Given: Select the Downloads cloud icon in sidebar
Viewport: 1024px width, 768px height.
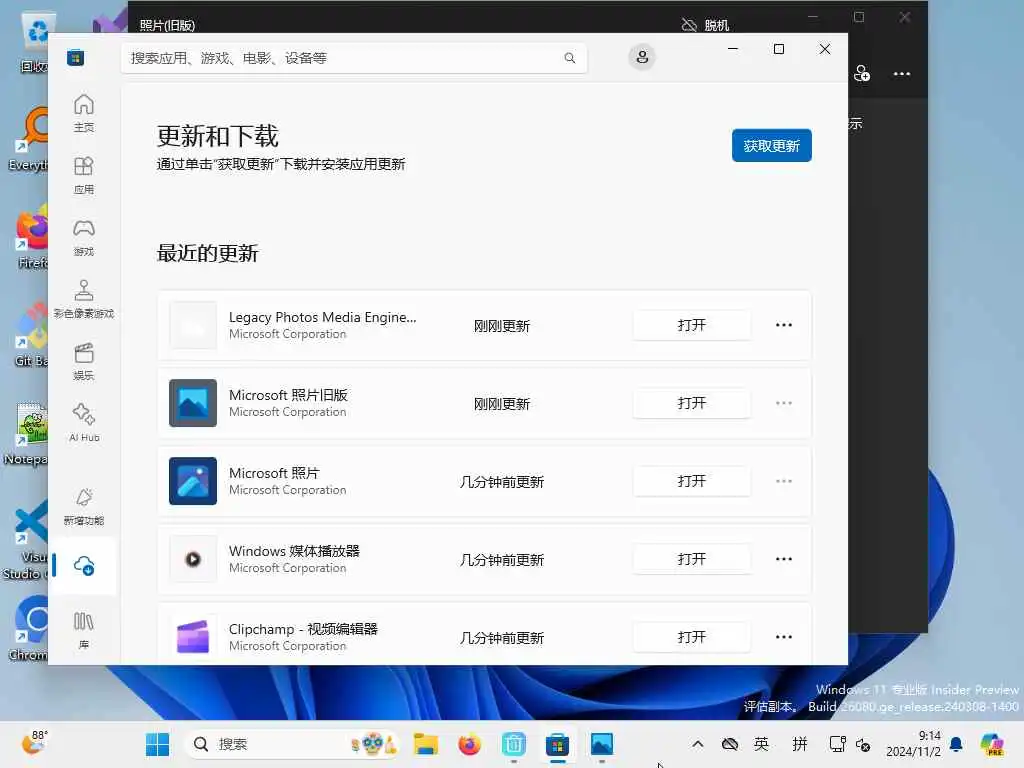Looking at the screenshot, I should click(84, 566).
